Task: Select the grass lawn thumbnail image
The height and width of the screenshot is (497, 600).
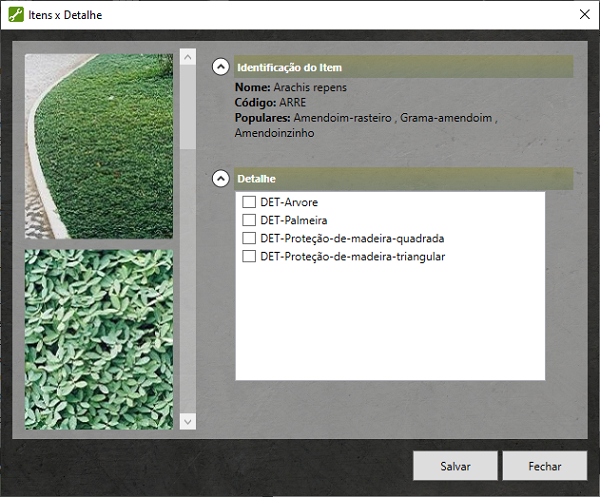Action: [x=99, y=145]
